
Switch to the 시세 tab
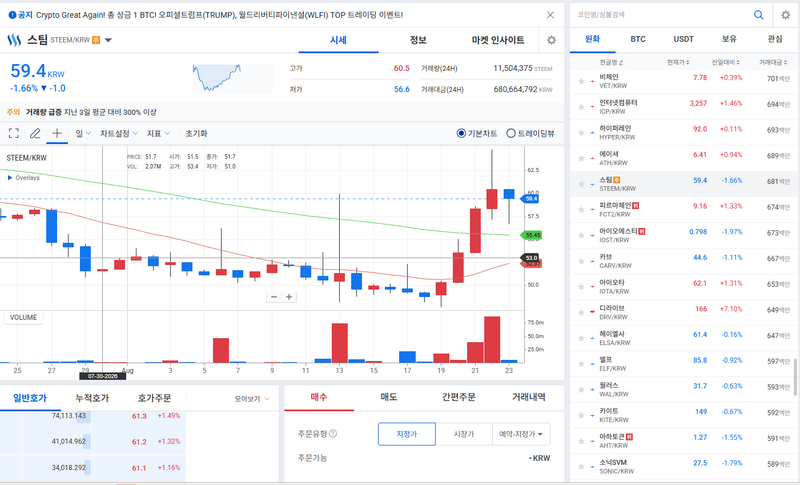coord(338,40)
